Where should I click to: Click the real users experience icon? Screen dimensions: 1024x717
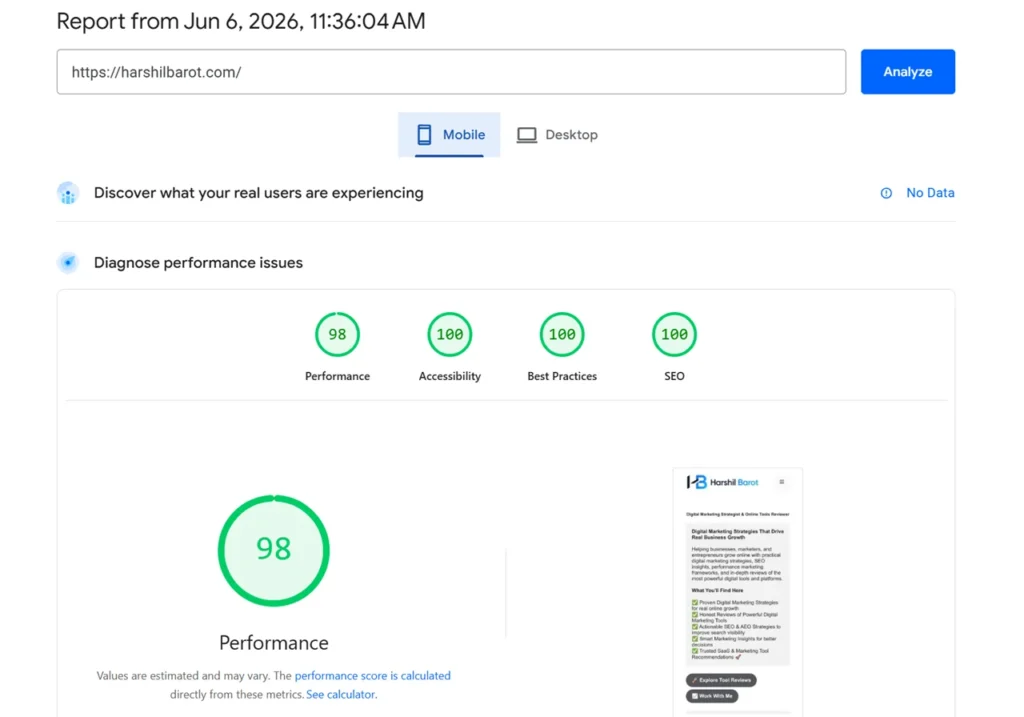pyautogui.click(x=68, y=193)
